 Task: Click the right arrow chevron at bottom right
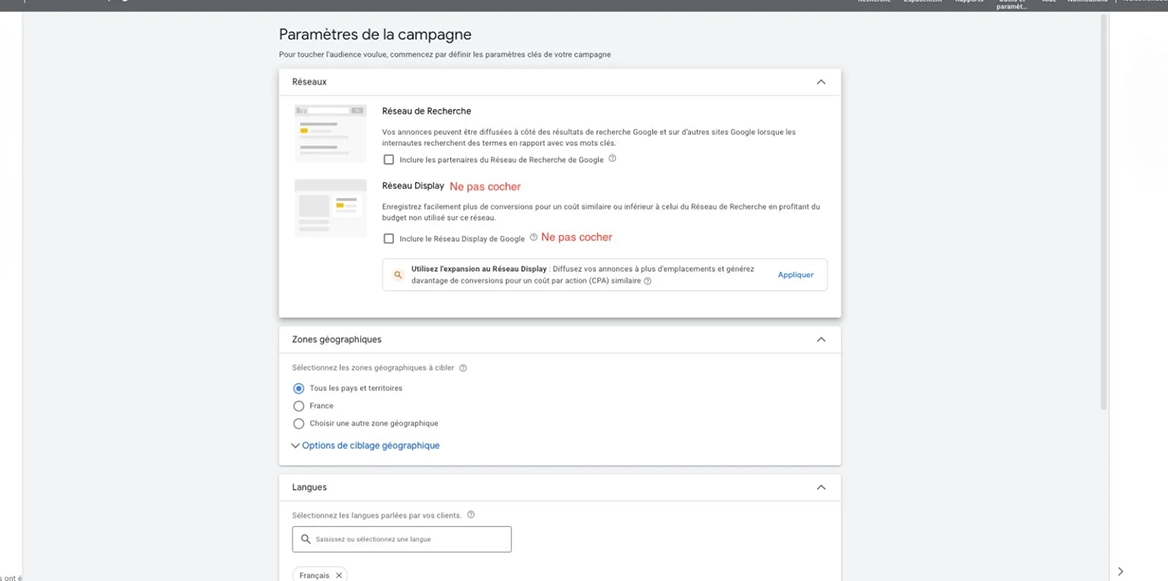(1121, 571)
